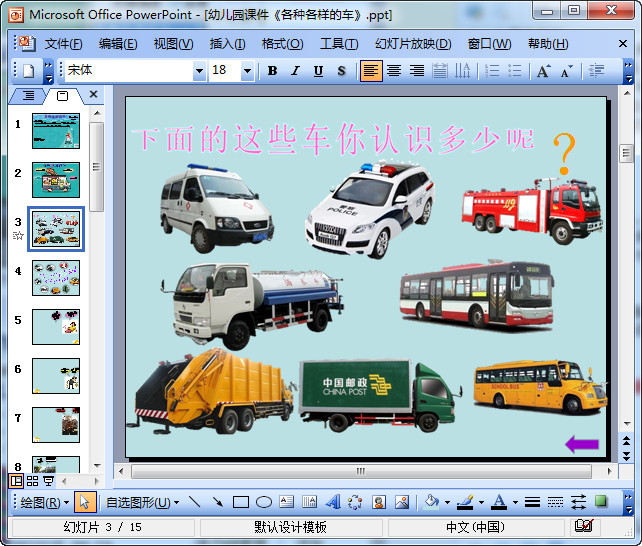Select the Rectangle tool
This screenshot has height=546, width=642.
(x=241, y=502)
